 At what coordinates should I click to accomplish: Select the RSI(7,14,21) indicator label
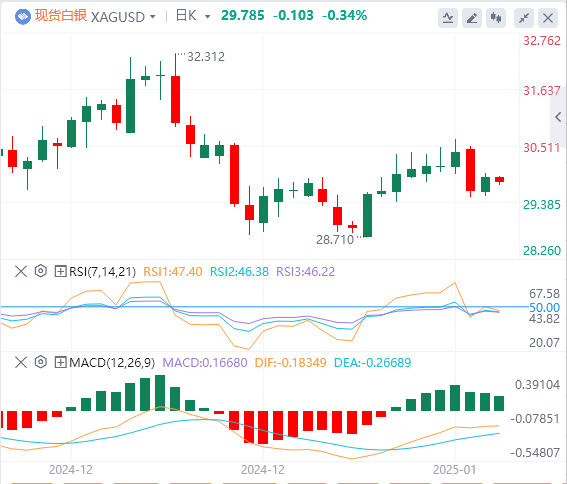click(102, 271)
